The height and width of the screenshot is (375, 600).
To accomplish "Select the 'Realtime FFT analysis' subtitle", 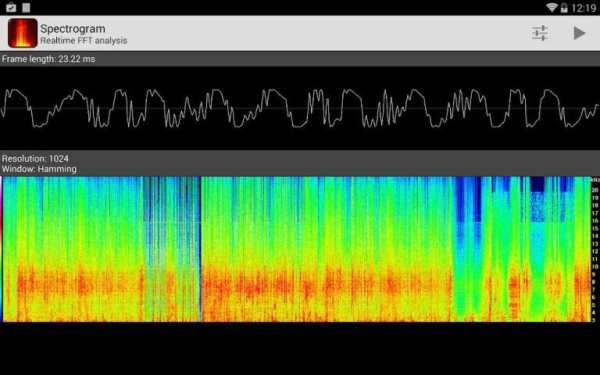I will click(84, 41).
